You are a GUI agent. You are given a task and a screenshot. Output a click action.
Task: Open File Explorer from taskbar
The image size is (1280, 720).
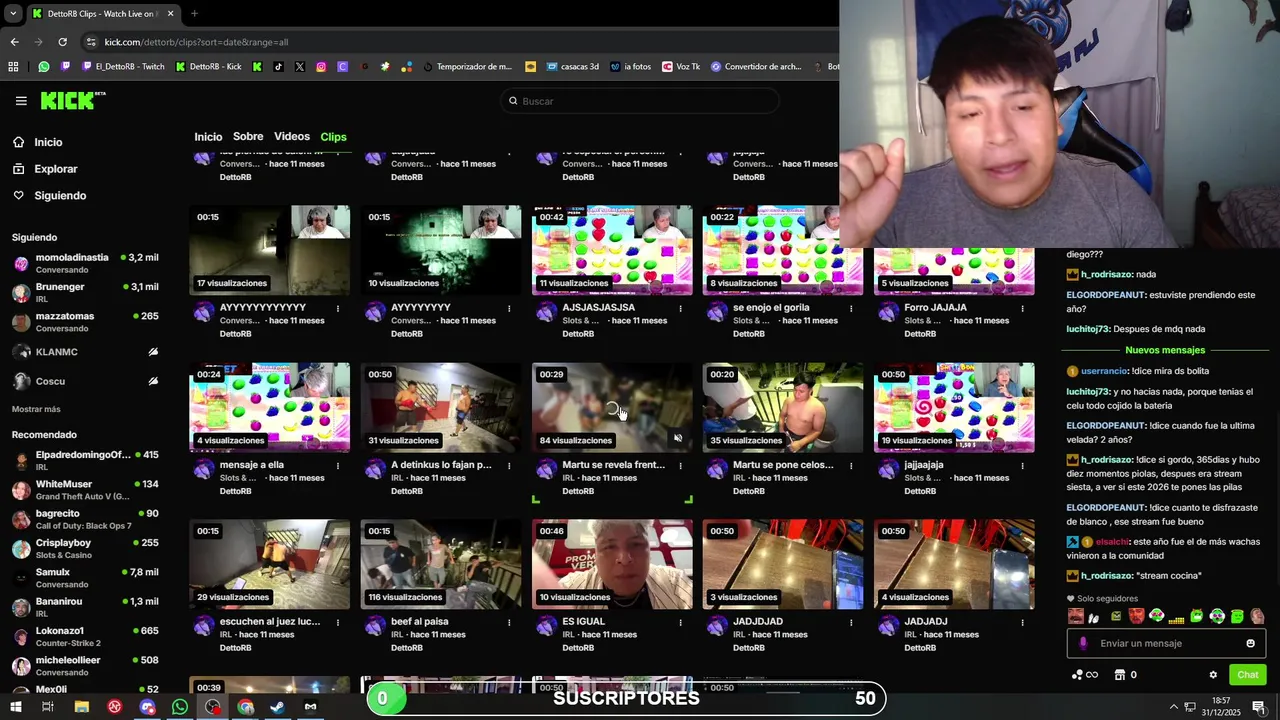click(82, 707)
